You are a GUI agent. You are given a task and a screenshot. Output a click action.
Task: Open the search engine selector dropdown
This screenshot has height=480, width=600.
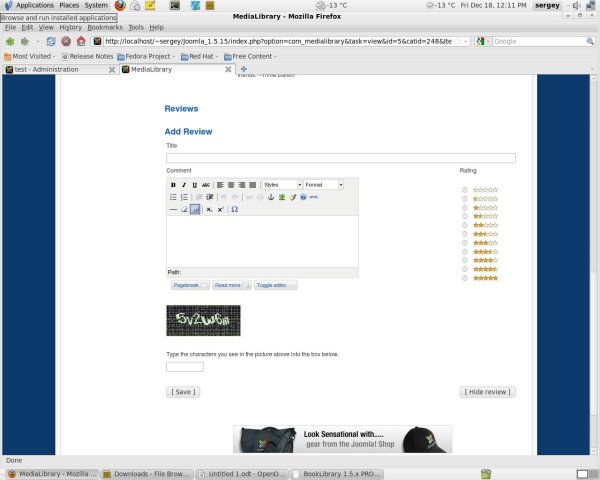click(483, 41)
